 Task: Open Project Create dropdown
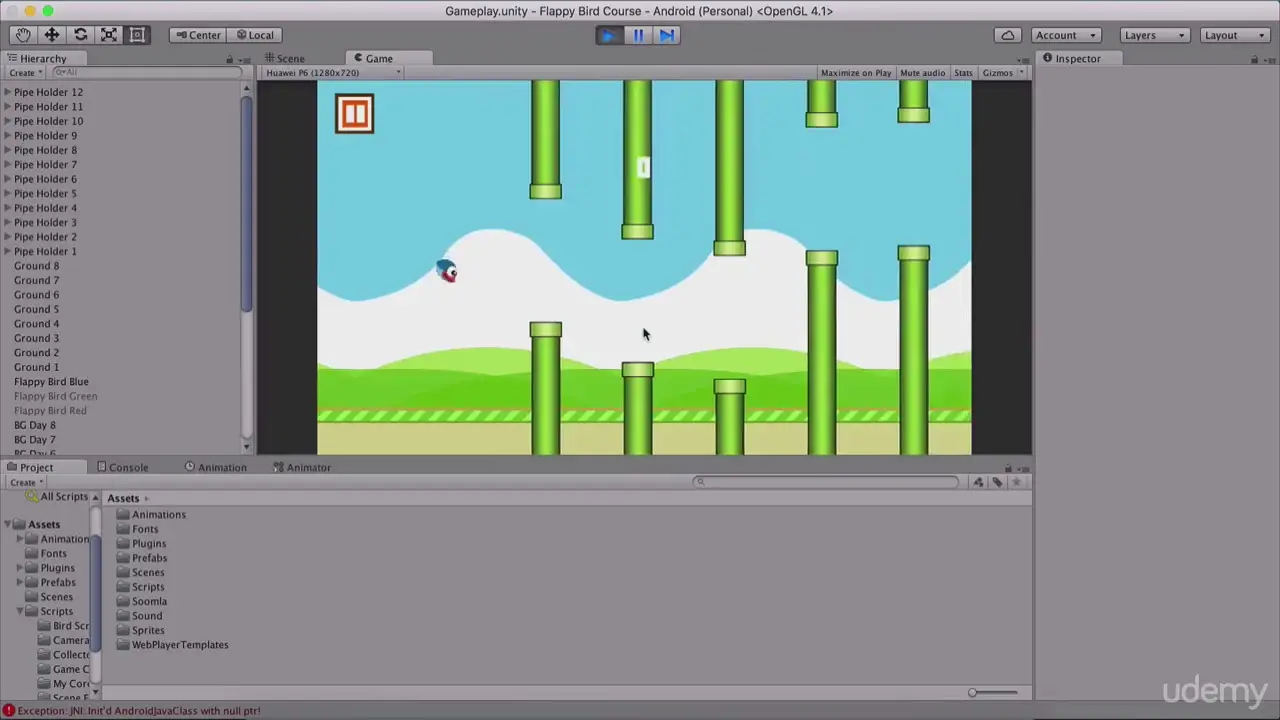pyautogui.click(x=26, y=482)
